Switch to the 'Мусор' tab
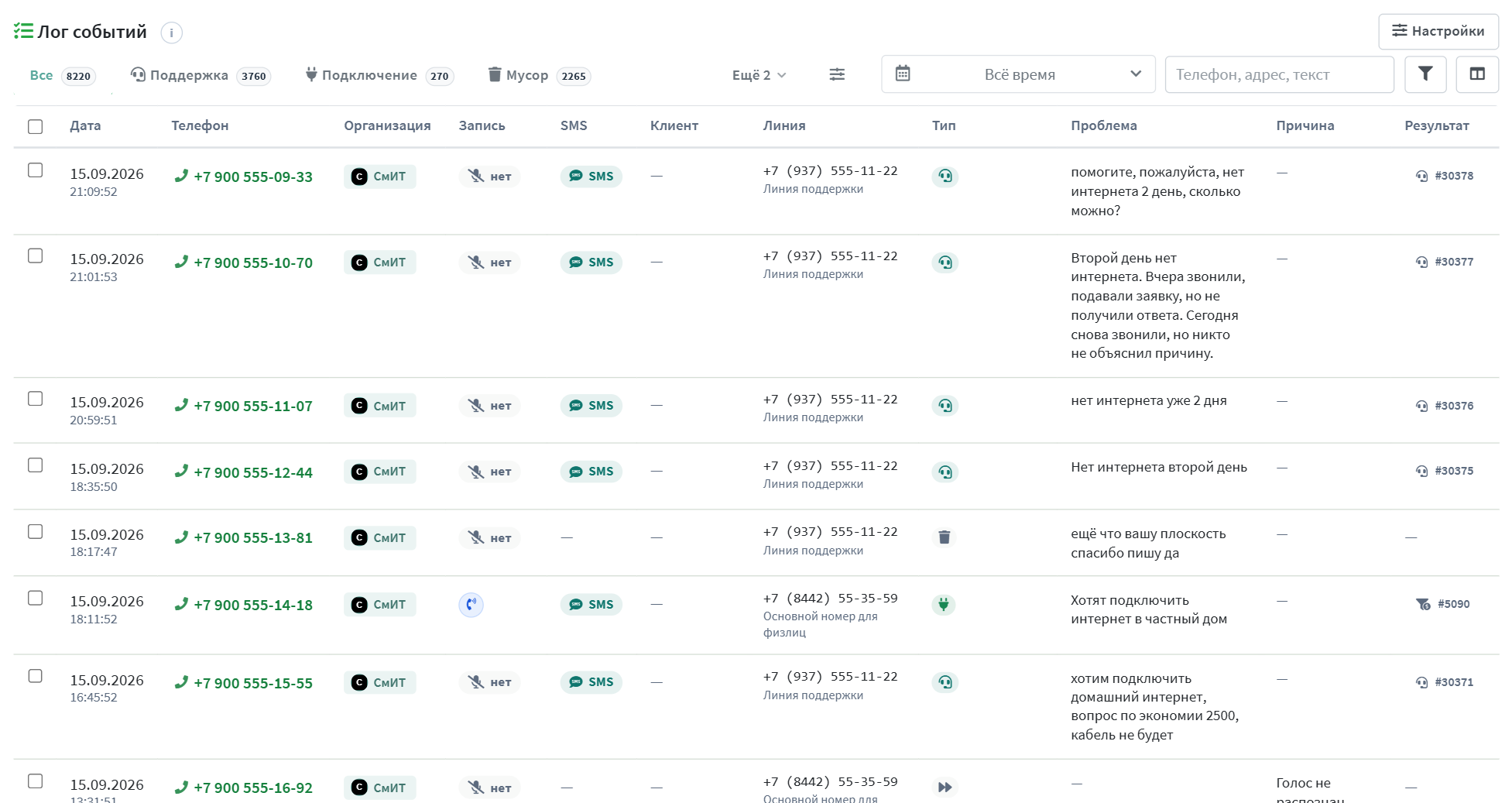 coord(540,75)
